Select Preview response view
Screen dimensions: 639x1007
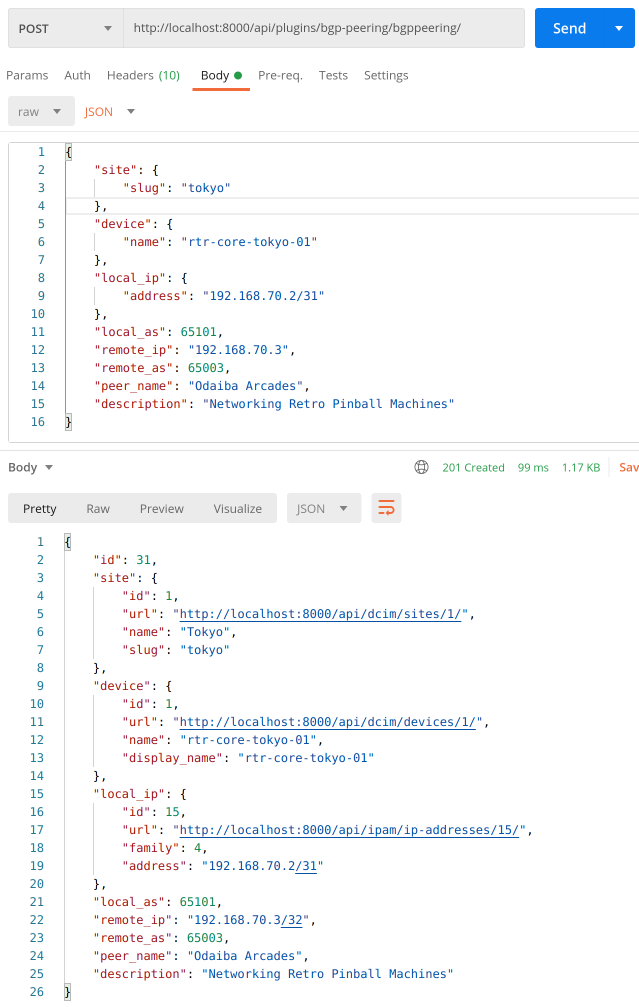(x=162, y=509)
